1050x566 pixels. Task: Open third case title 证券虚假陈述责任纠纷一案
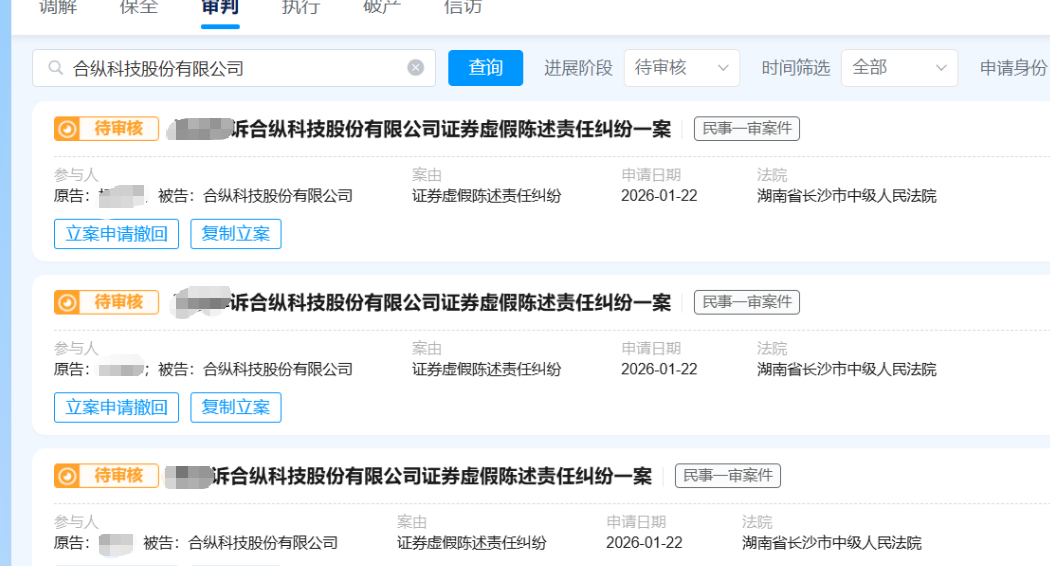[x=537, y=476]
